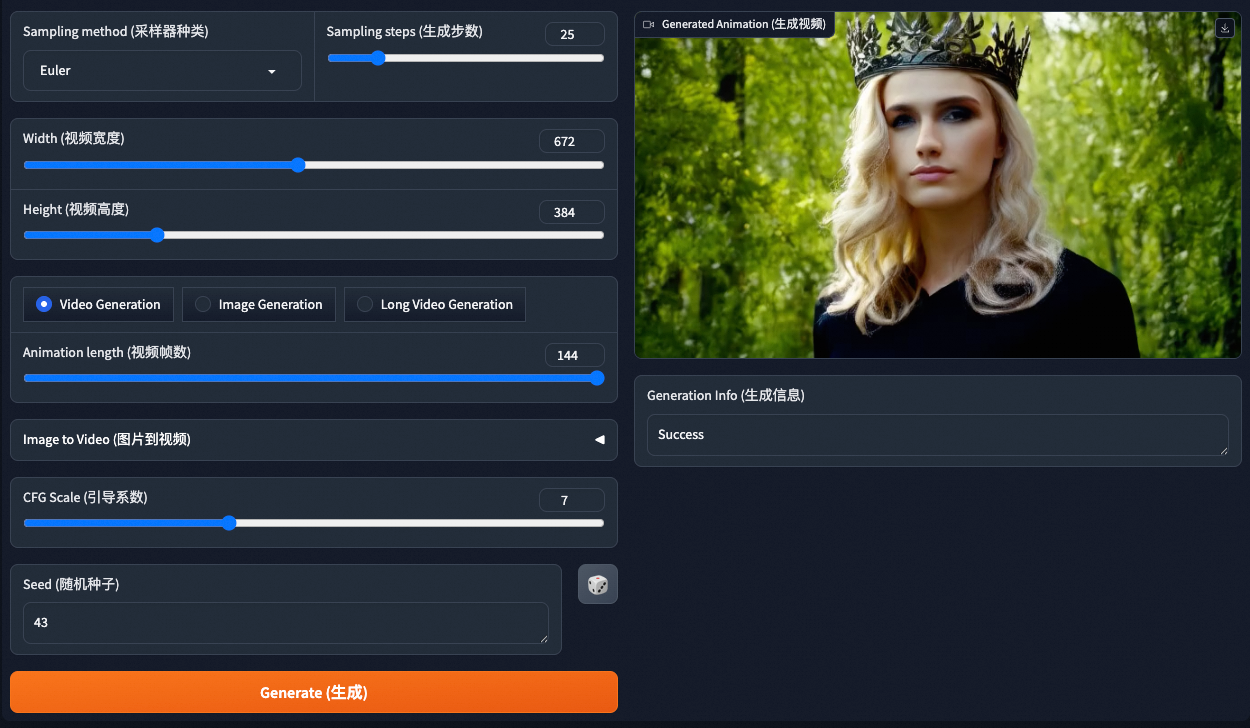Click the Height slider track
This screenshot has height=728, width=1250.
(314, 235)
